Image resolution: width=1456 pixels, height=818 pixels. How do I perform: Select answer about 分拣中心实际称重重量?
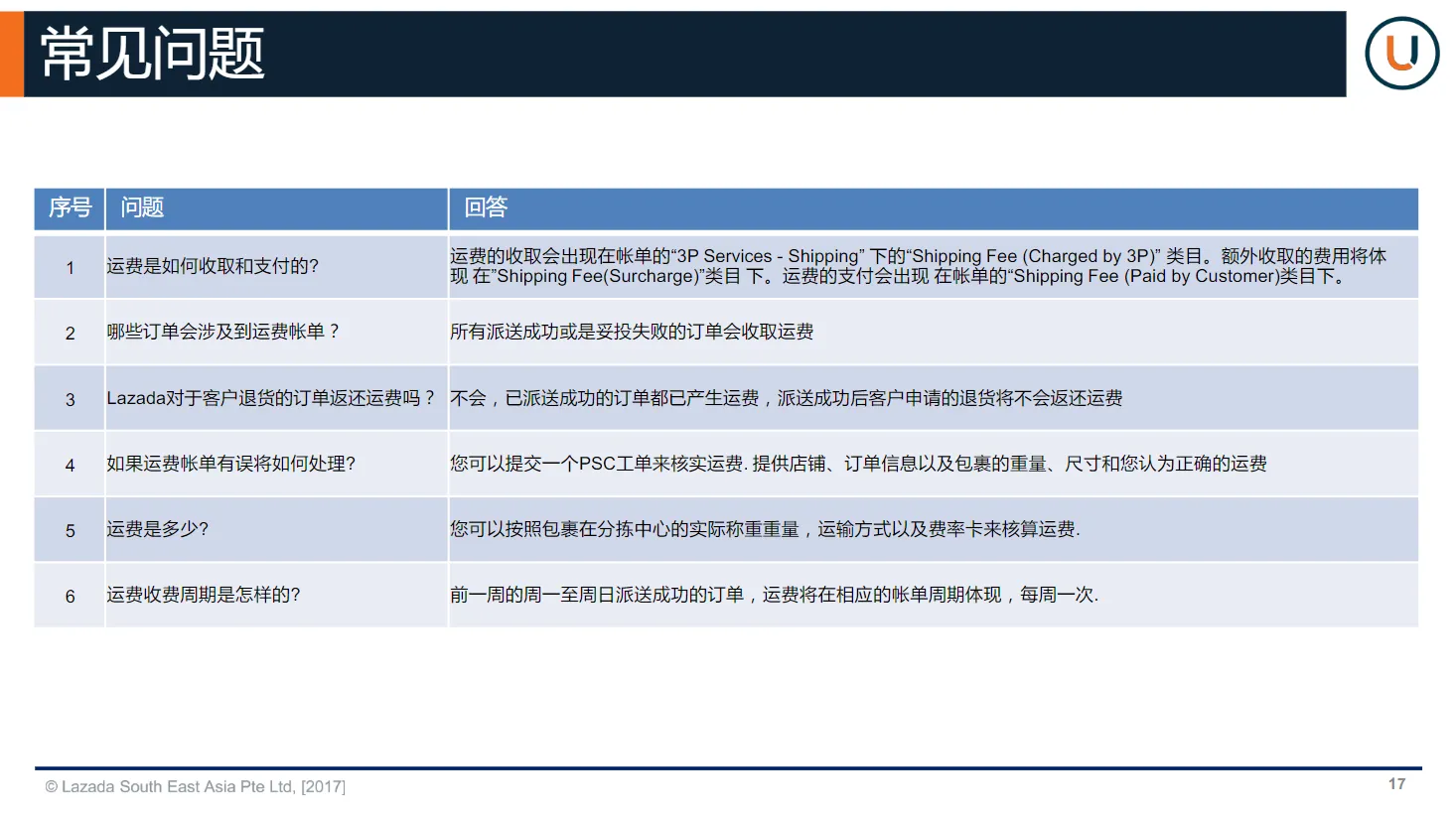click(x=765, y=529)
